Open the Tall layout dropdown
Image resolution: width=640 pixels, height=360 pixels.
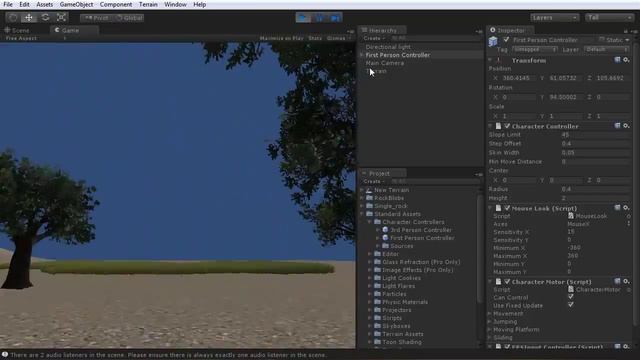[x=609, y=18]
